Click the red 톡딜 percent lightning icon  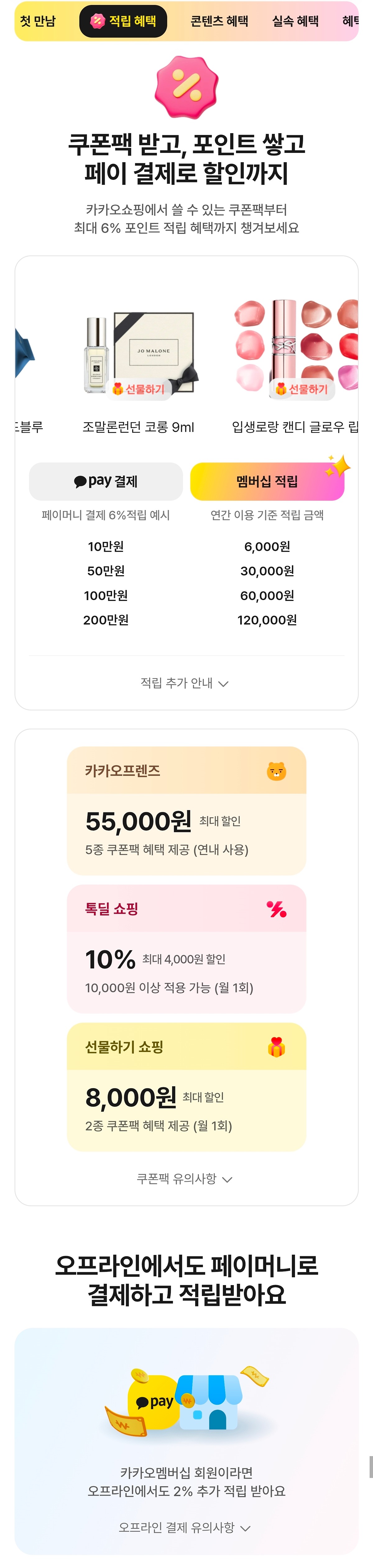[x=276, y=909]
